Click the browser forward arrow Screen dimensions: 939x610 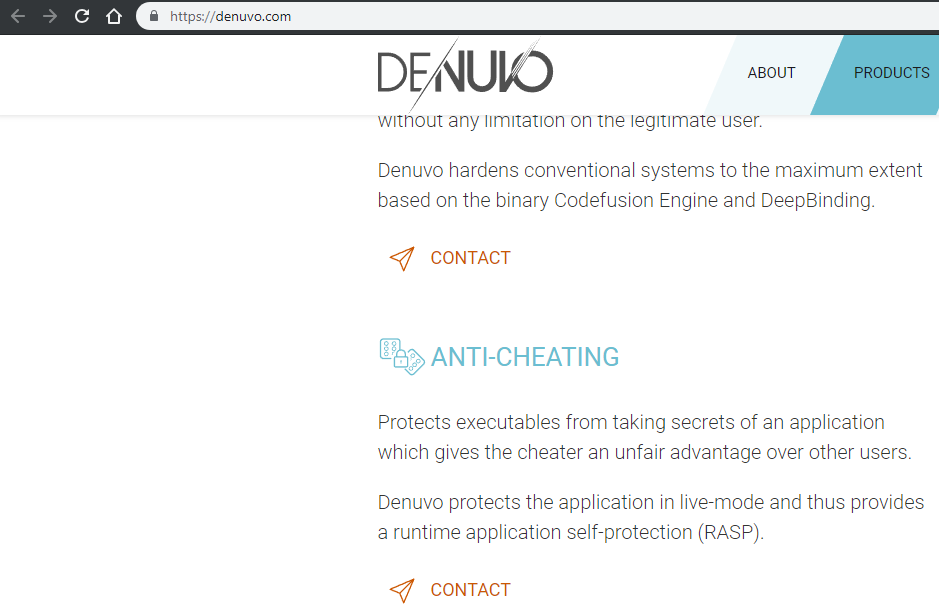pyautogui.click(x=50, y=16)
